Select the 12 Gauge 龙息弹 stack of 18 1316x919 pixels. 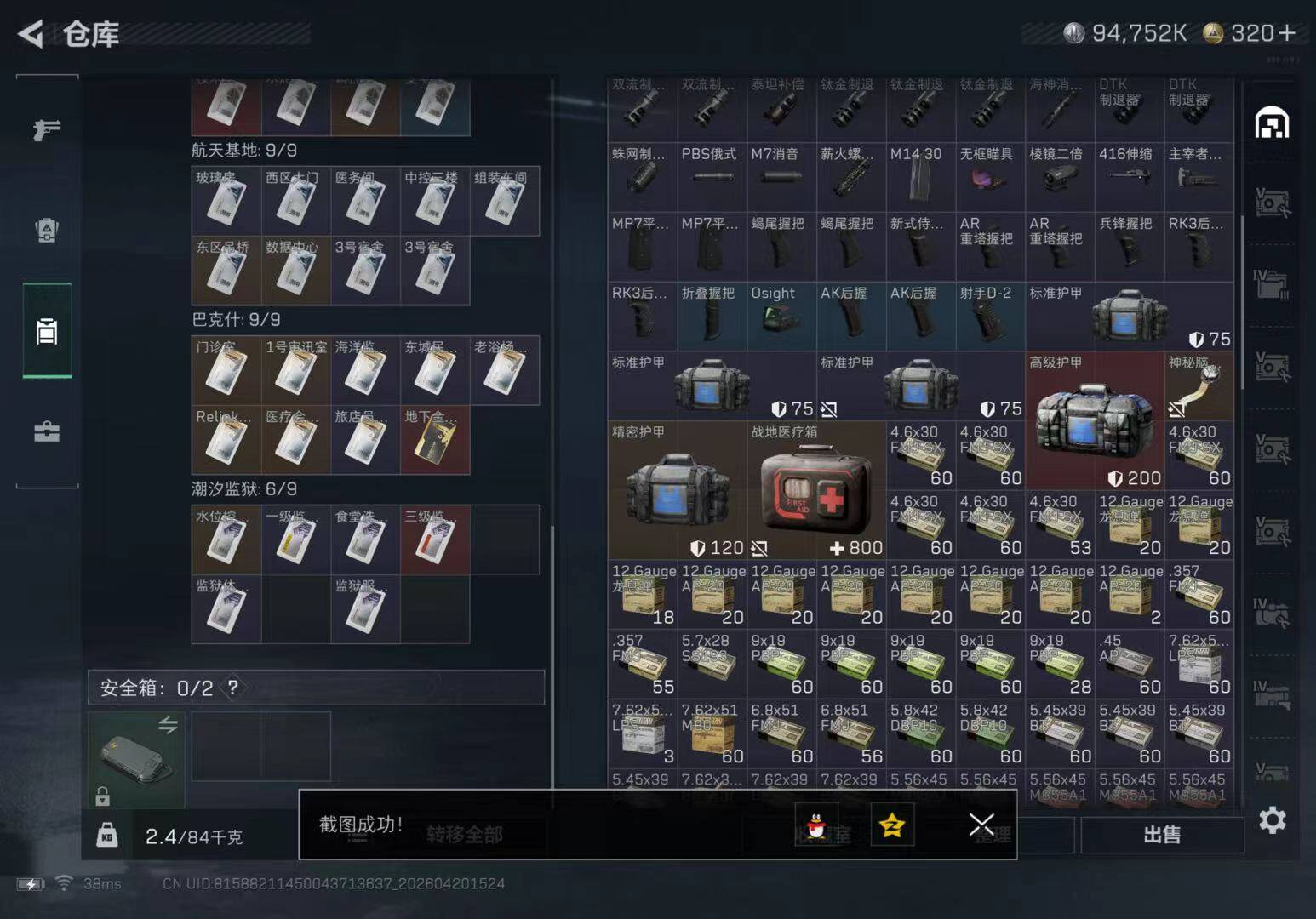[x=643, y=595]
